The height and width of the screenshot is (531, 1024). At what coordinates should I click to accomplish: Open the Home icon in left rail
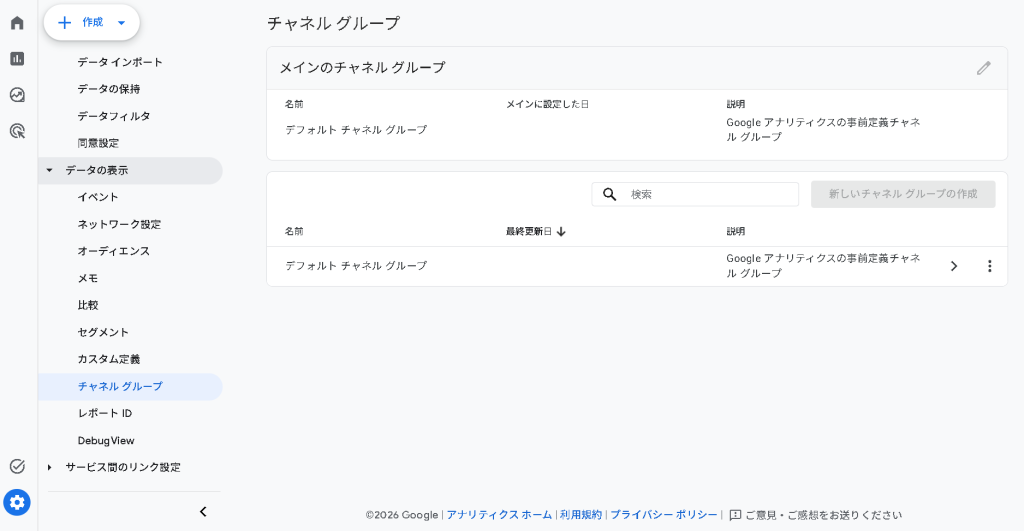(x=18, y=23)
